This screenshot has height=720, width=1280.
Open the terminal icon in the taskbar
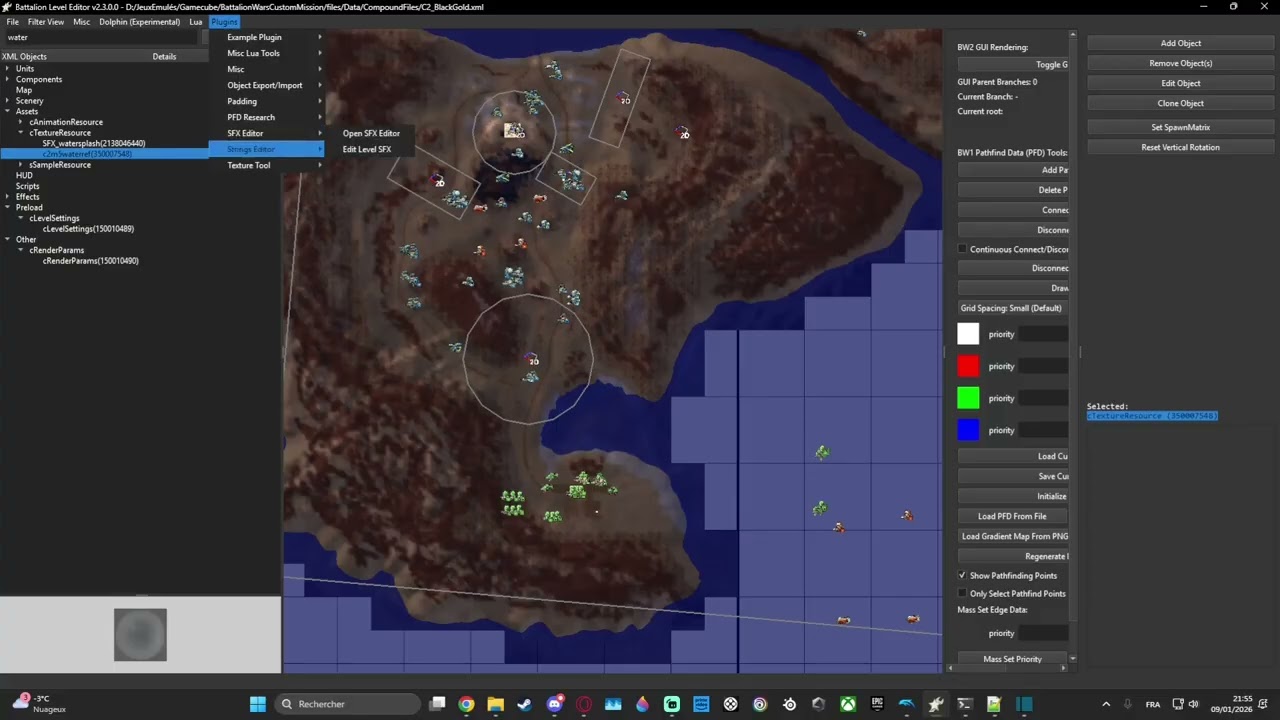pyautogui.click(x=965, y=704)
